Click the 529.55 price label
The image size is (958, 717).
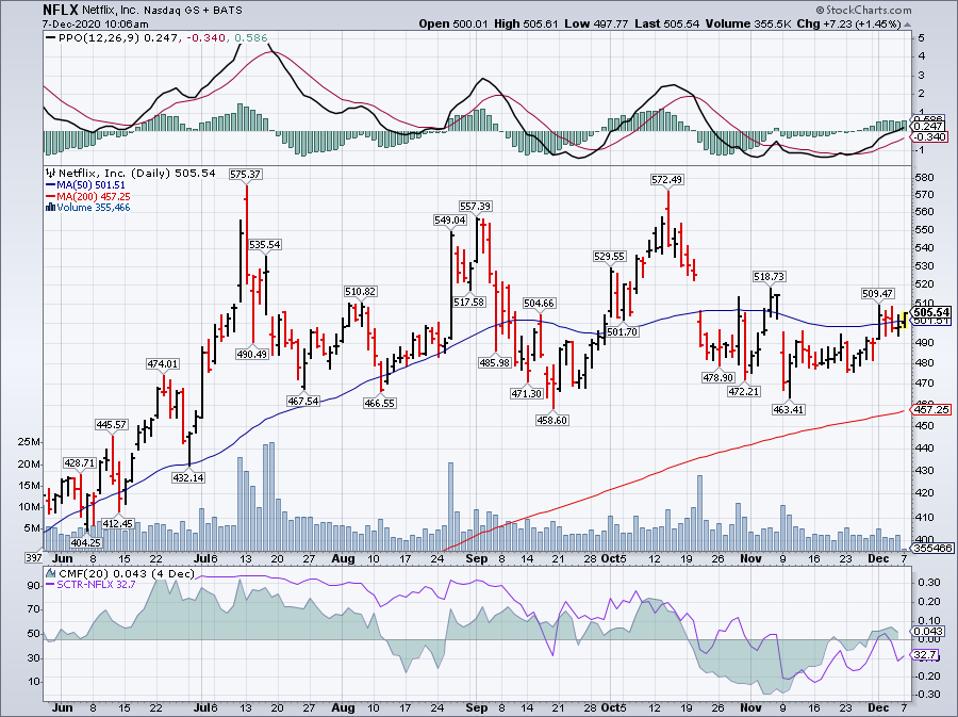(609, 257)
